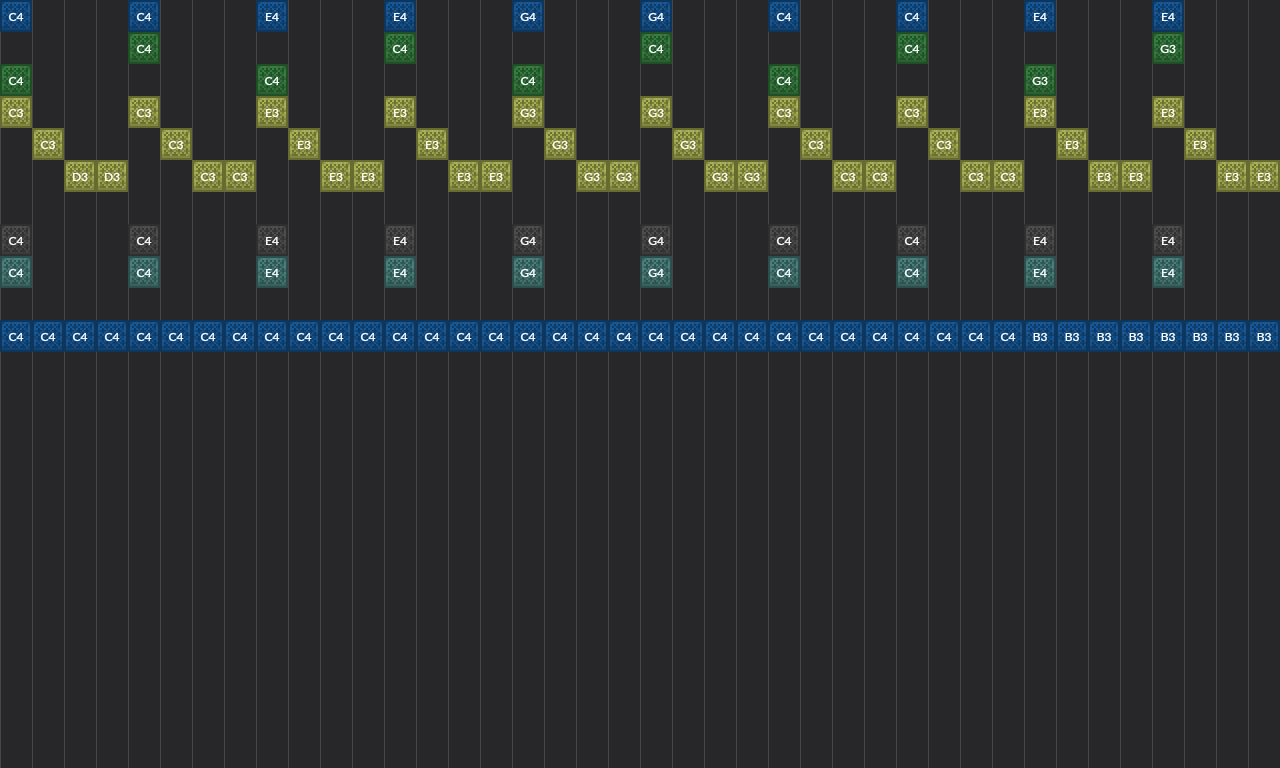Select the leftmost olive C3 note
The image size is (1280, 768).
coord(16,112)
